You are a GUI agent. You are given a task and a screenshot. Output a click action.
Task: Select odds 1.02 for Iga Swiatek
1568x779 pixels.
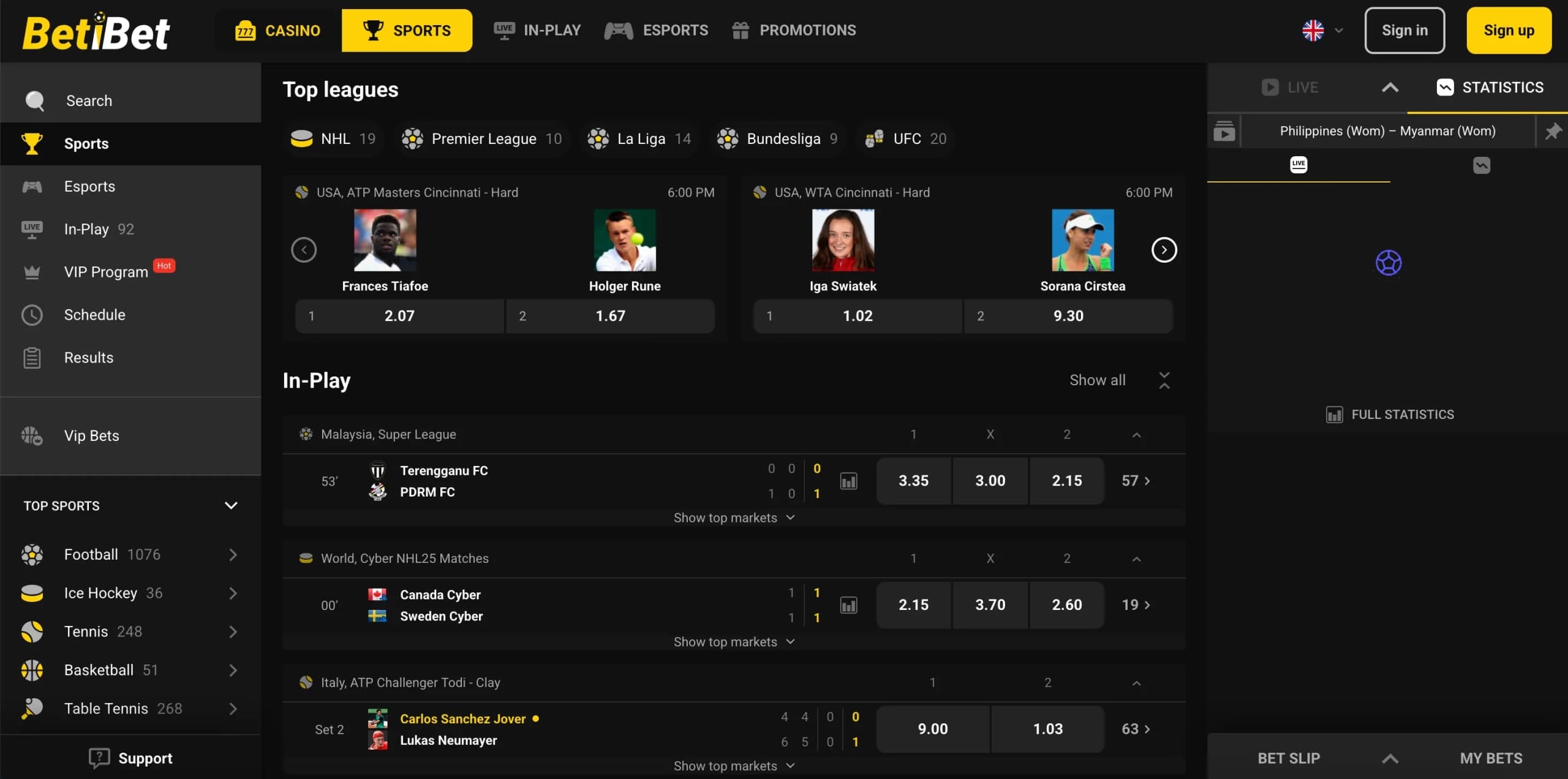pyautogui.click(x=856, y=316)
